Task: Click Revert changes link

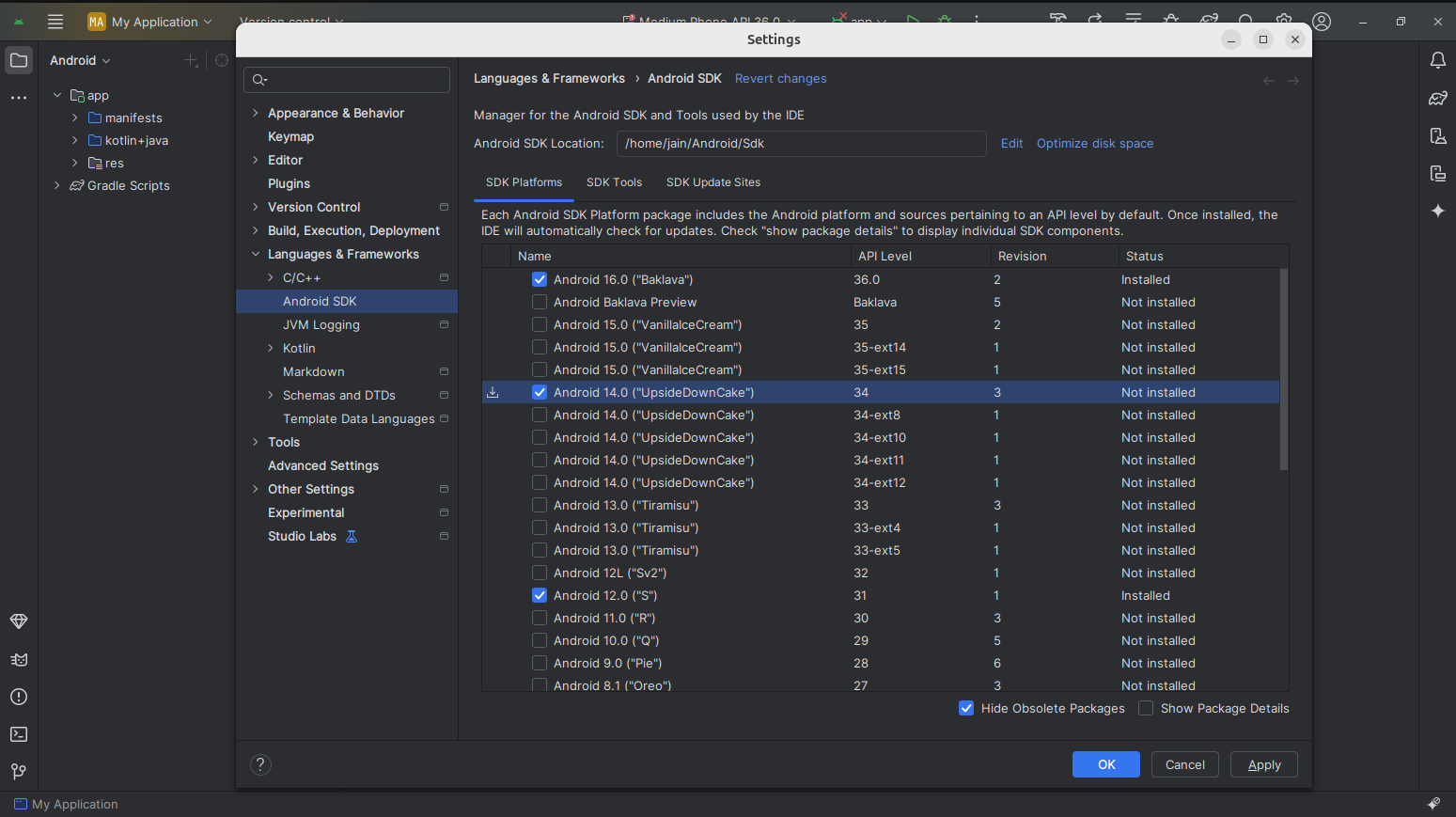Action: pyautogui.click(x=781, y=78)
